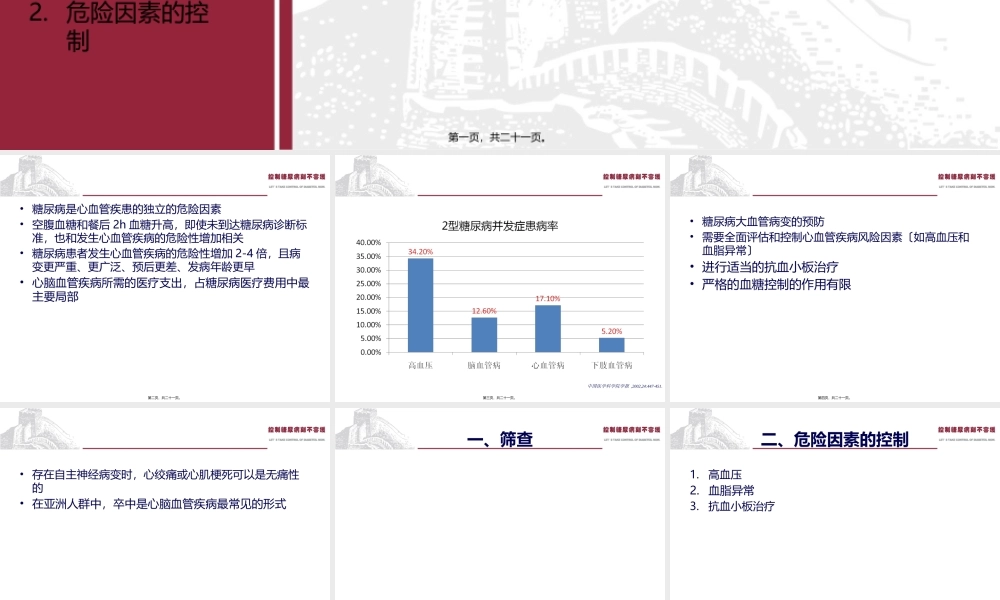Click the red header logo on the chart slide
1000x600 pixels.
click(631, 179)
